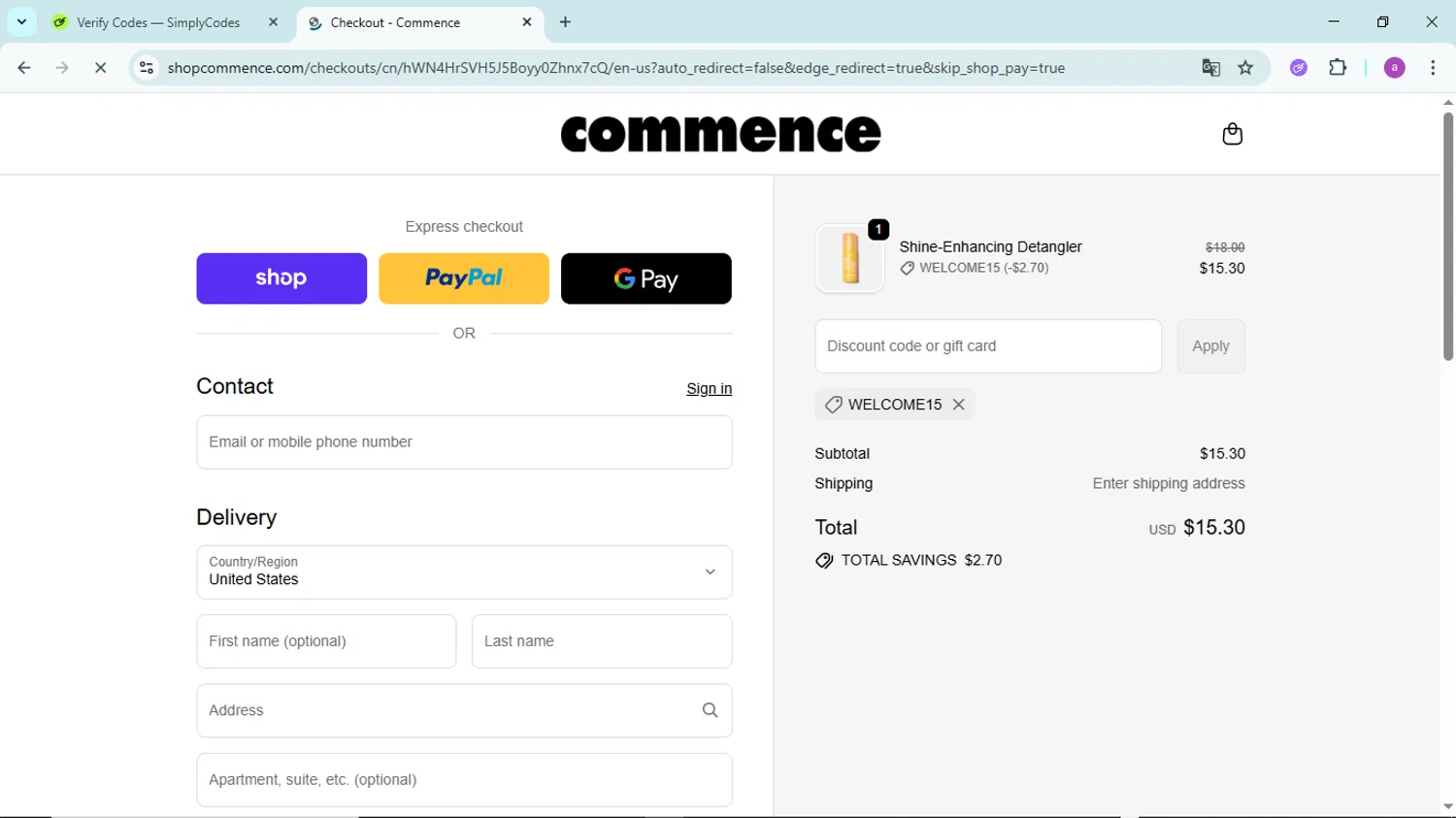This screenshot has height=818, width=1456.
Task: Click the scrollbar down arrow
Action: (x=1447, y=806)
